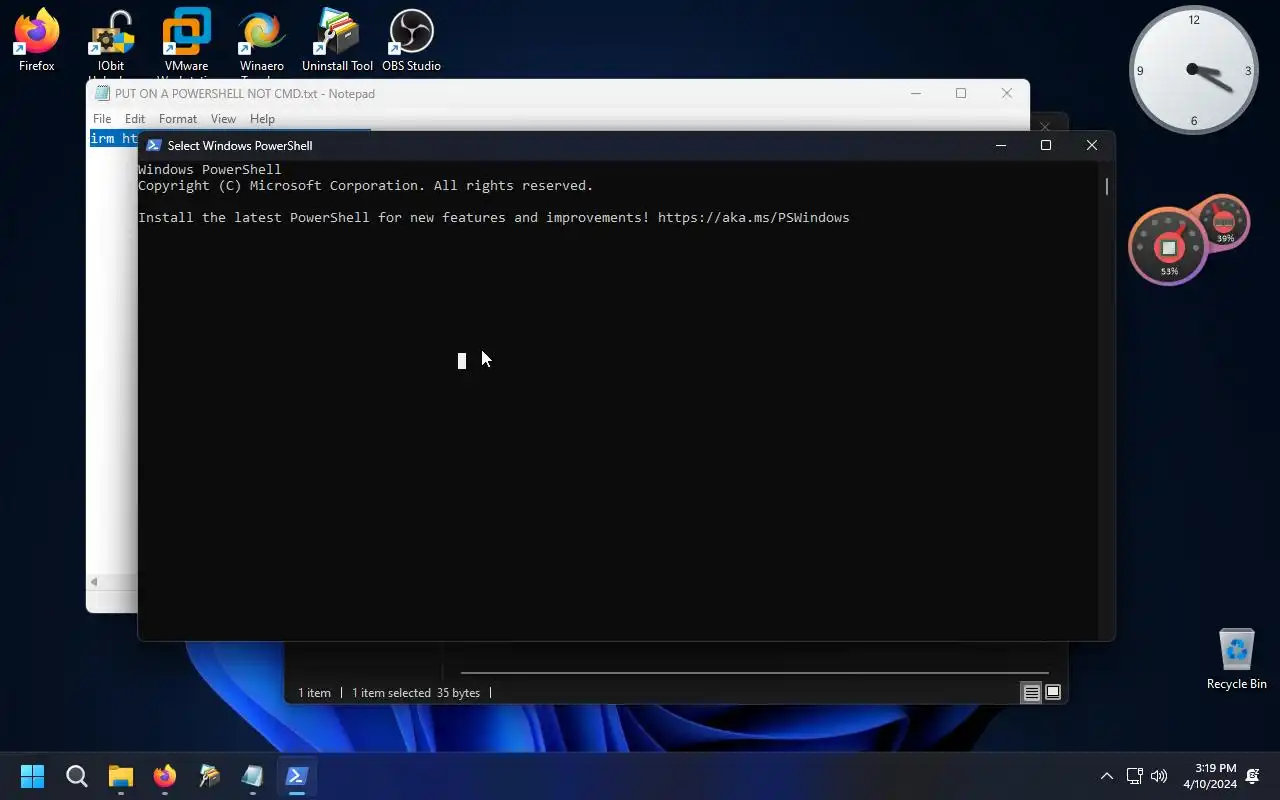Screen dimensions: 1280x800
Task: Minimize the Notepad window
Action: coord(915,93)
